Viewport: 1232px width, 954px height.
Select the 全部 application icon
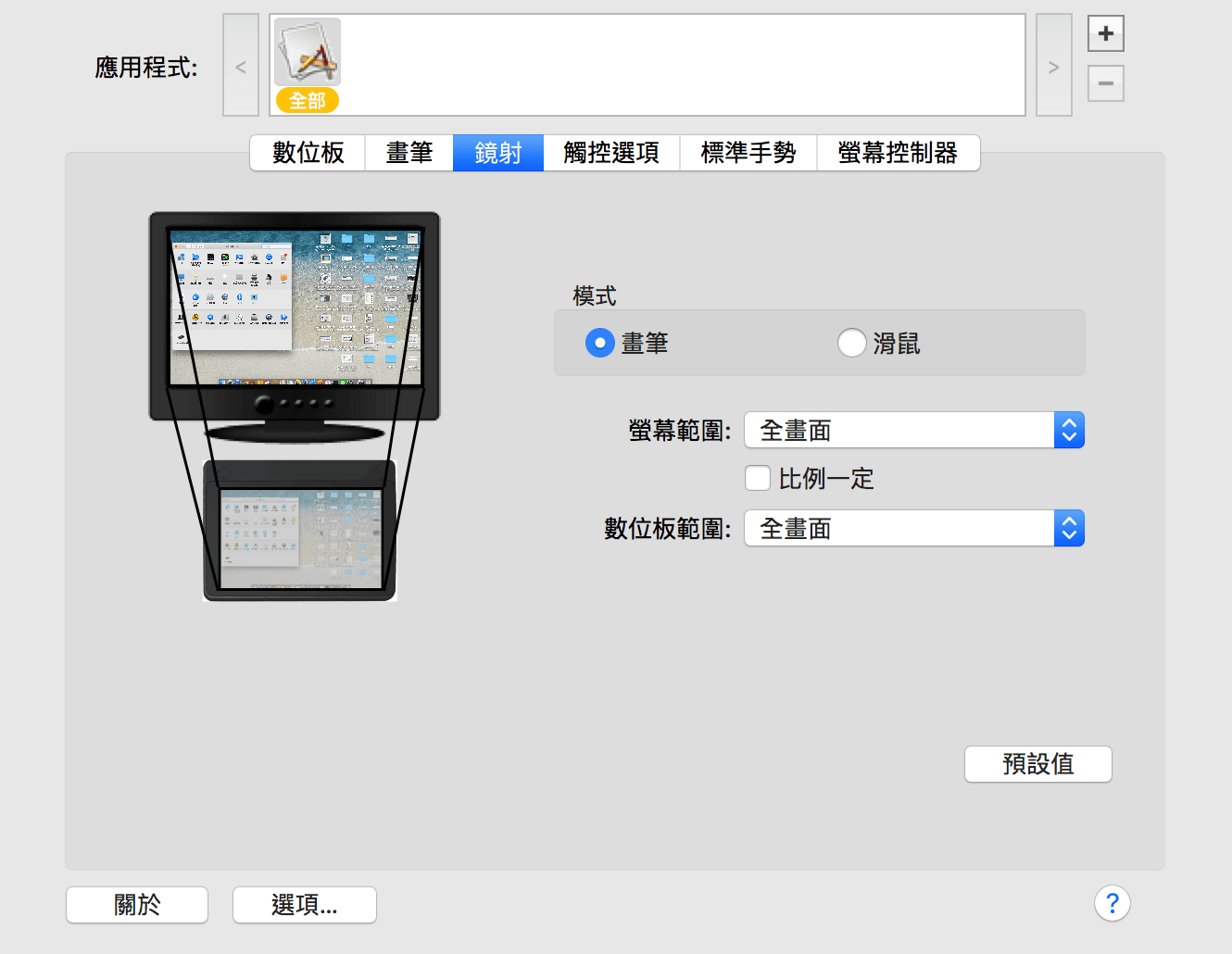tap(308, 65)
